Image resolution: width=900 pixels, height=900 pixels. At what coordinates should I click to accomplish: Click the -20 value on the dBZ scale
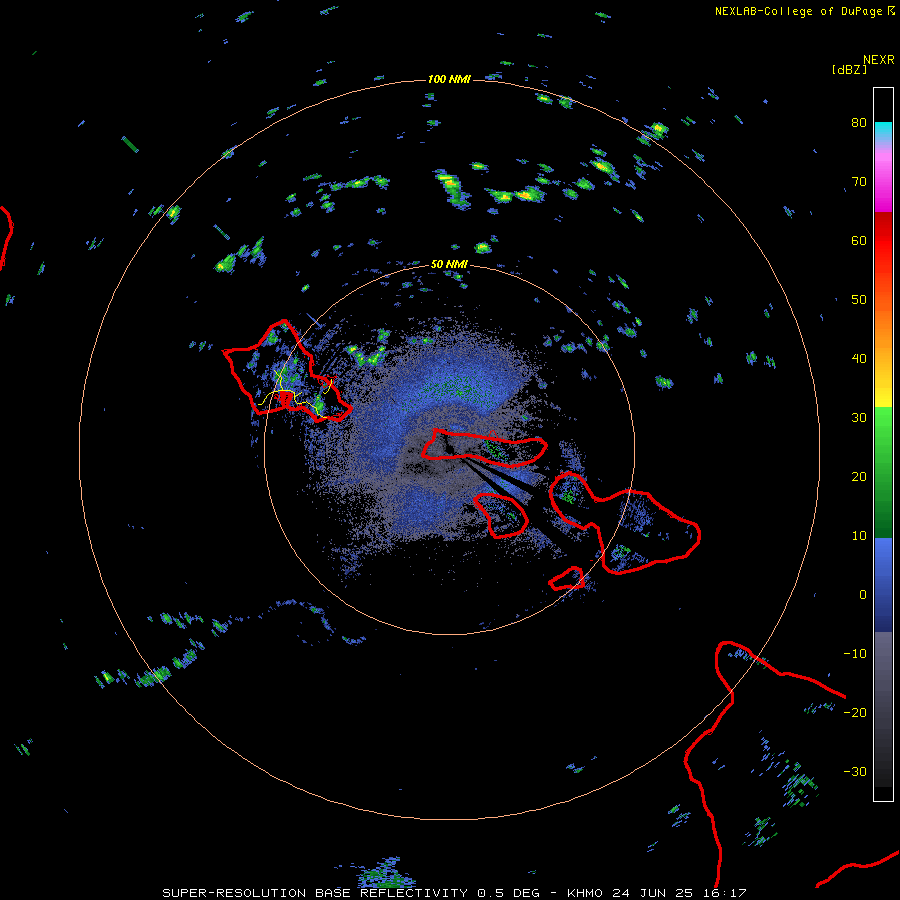855,712
